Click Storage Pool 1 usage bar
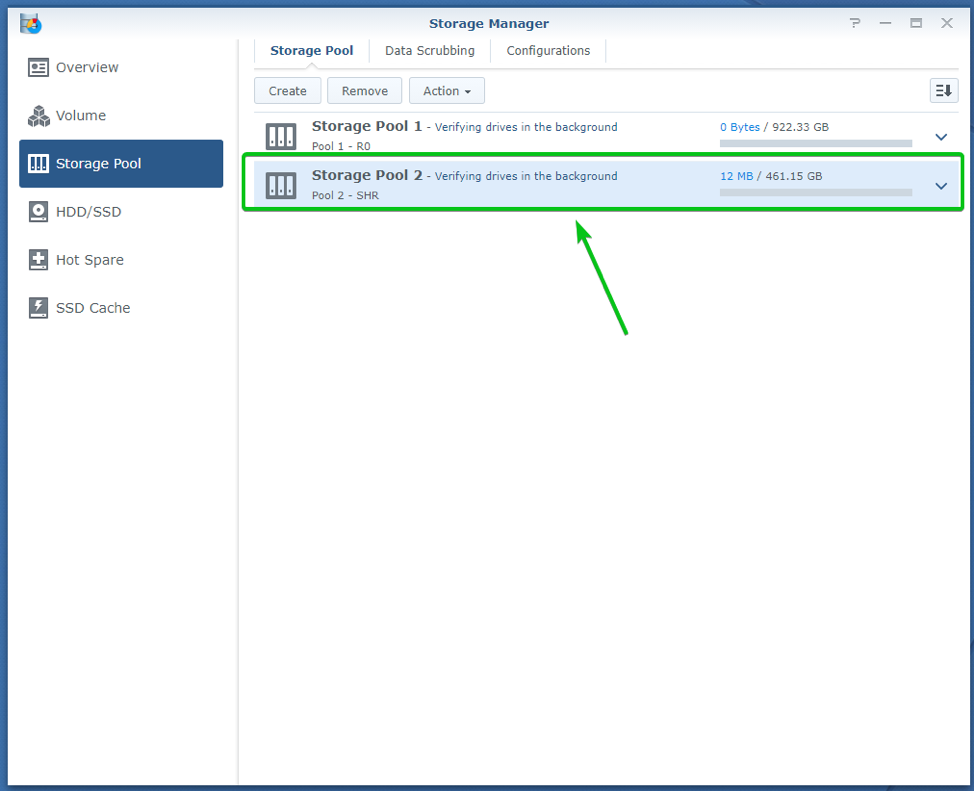Viewport: 974px width, 791px height. click(815, 144)
